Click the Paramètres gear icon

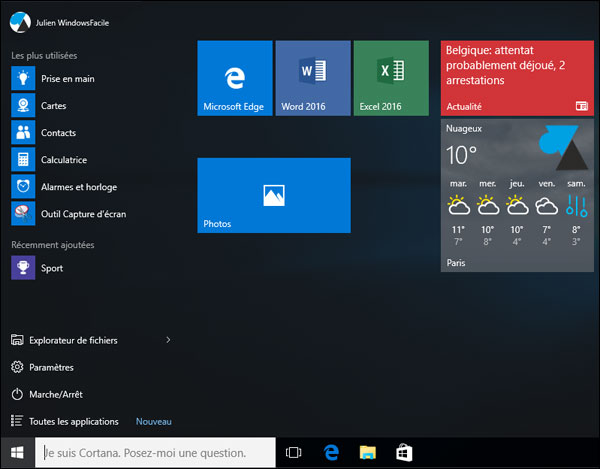click(x=17, y=367)
